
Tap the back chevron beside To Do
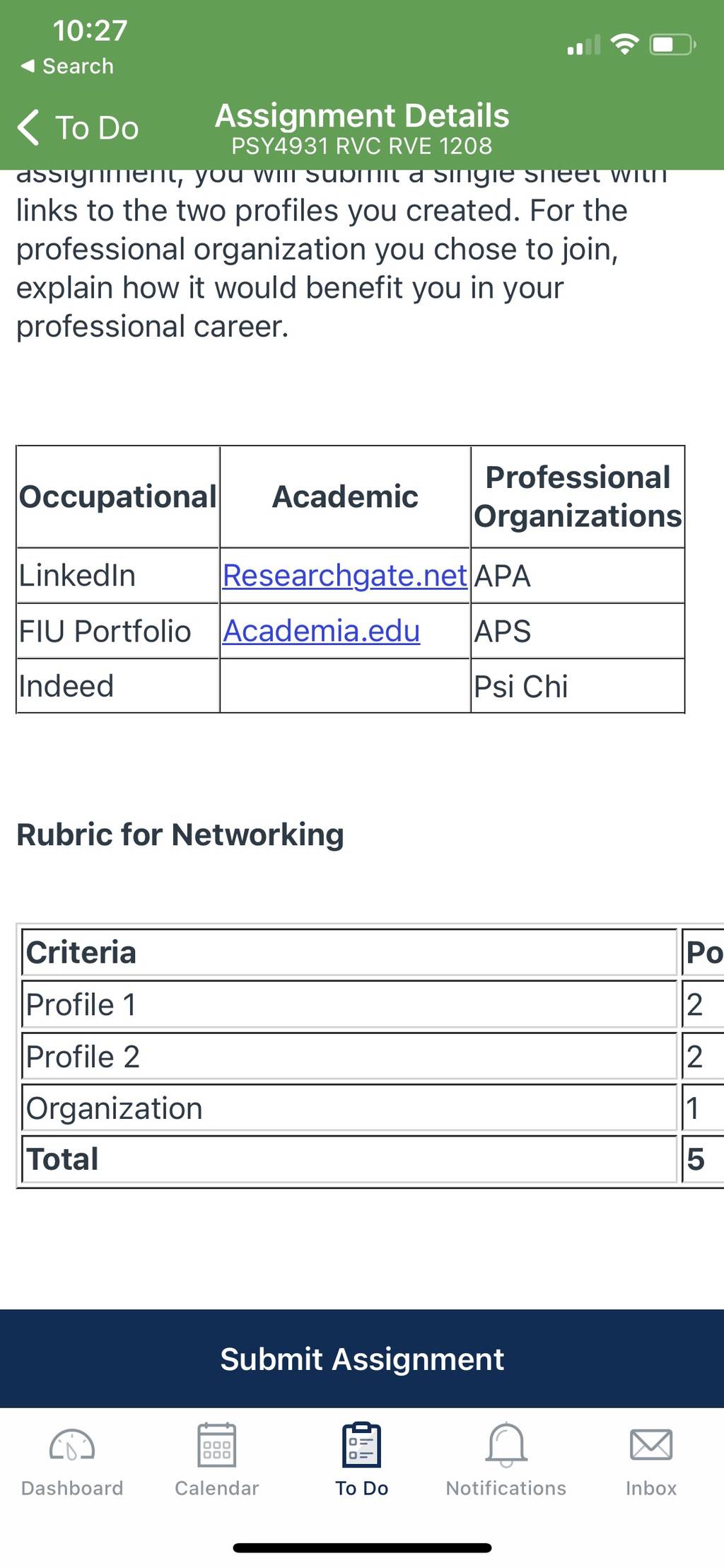28,127
